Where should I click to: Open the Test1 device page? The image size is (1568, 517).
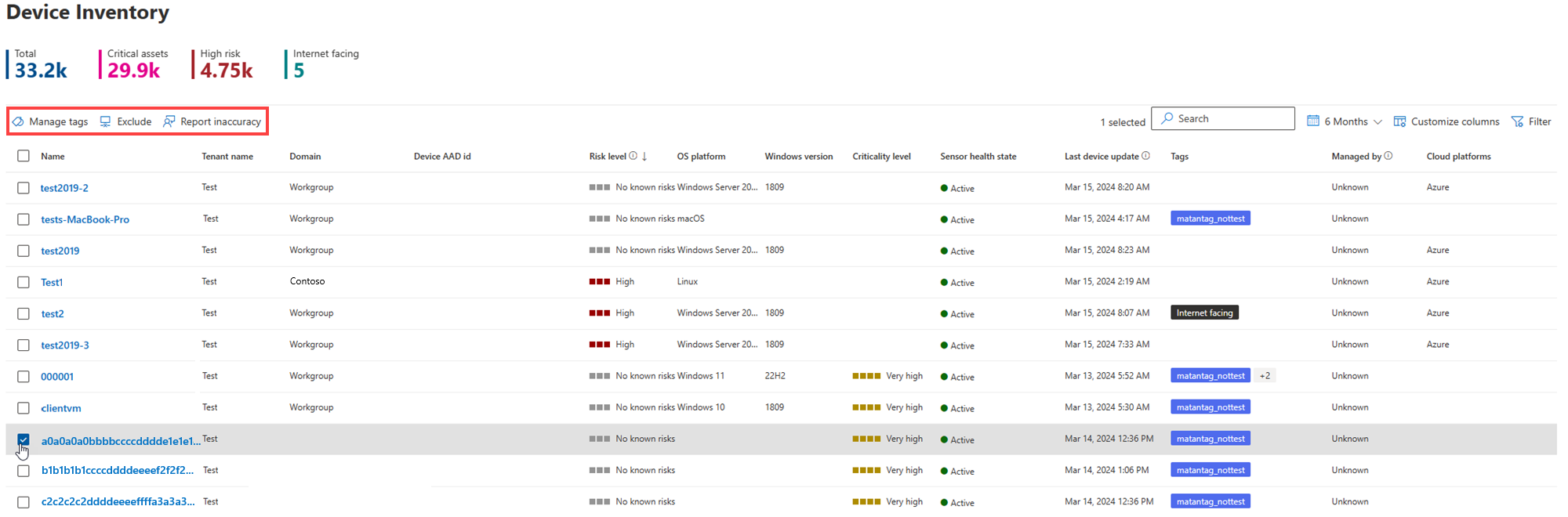coord(52,282)
